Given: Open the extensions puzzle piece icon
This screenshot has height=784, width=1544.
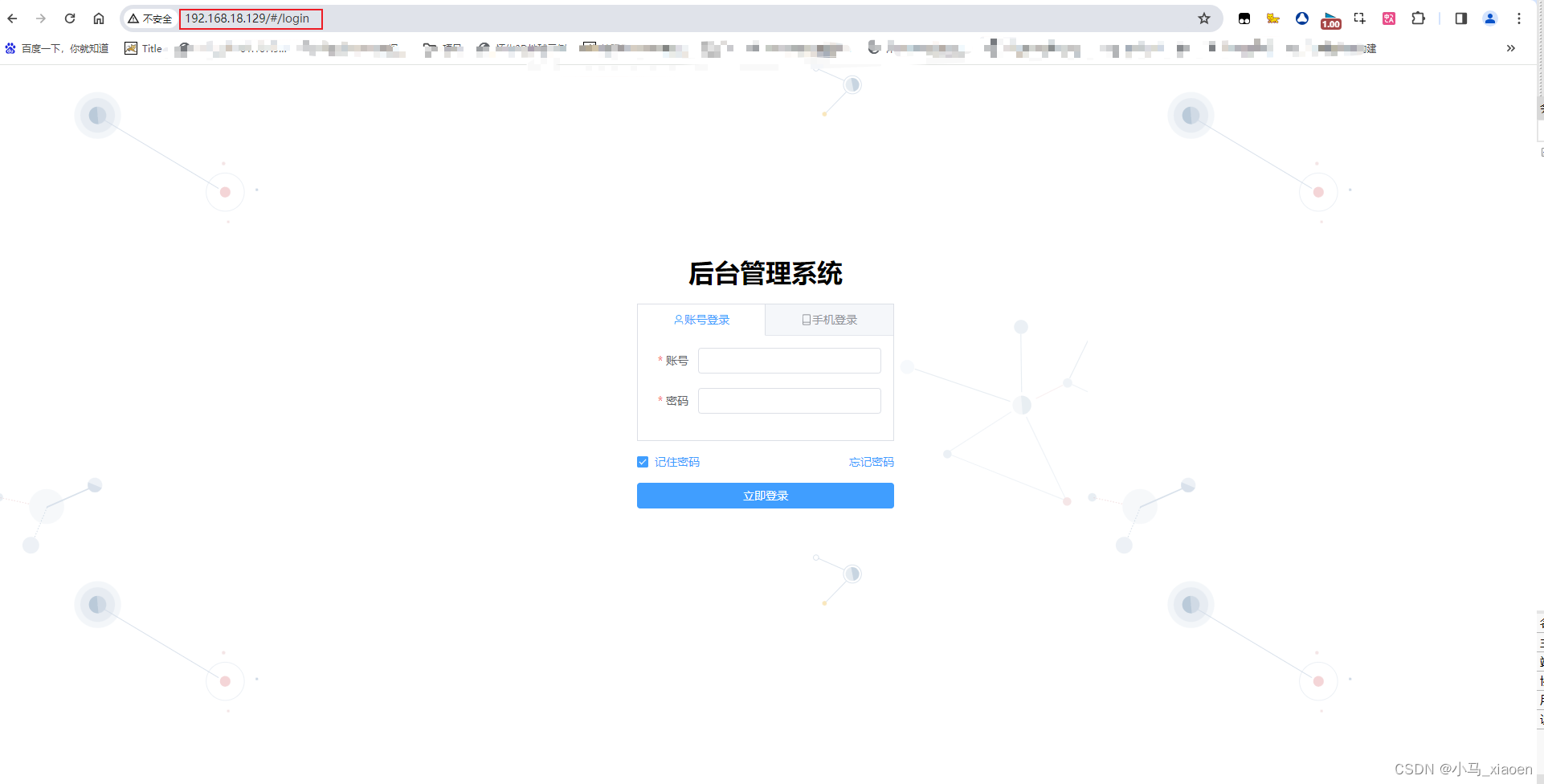Looking at the screenshot, I should 1418,18.
